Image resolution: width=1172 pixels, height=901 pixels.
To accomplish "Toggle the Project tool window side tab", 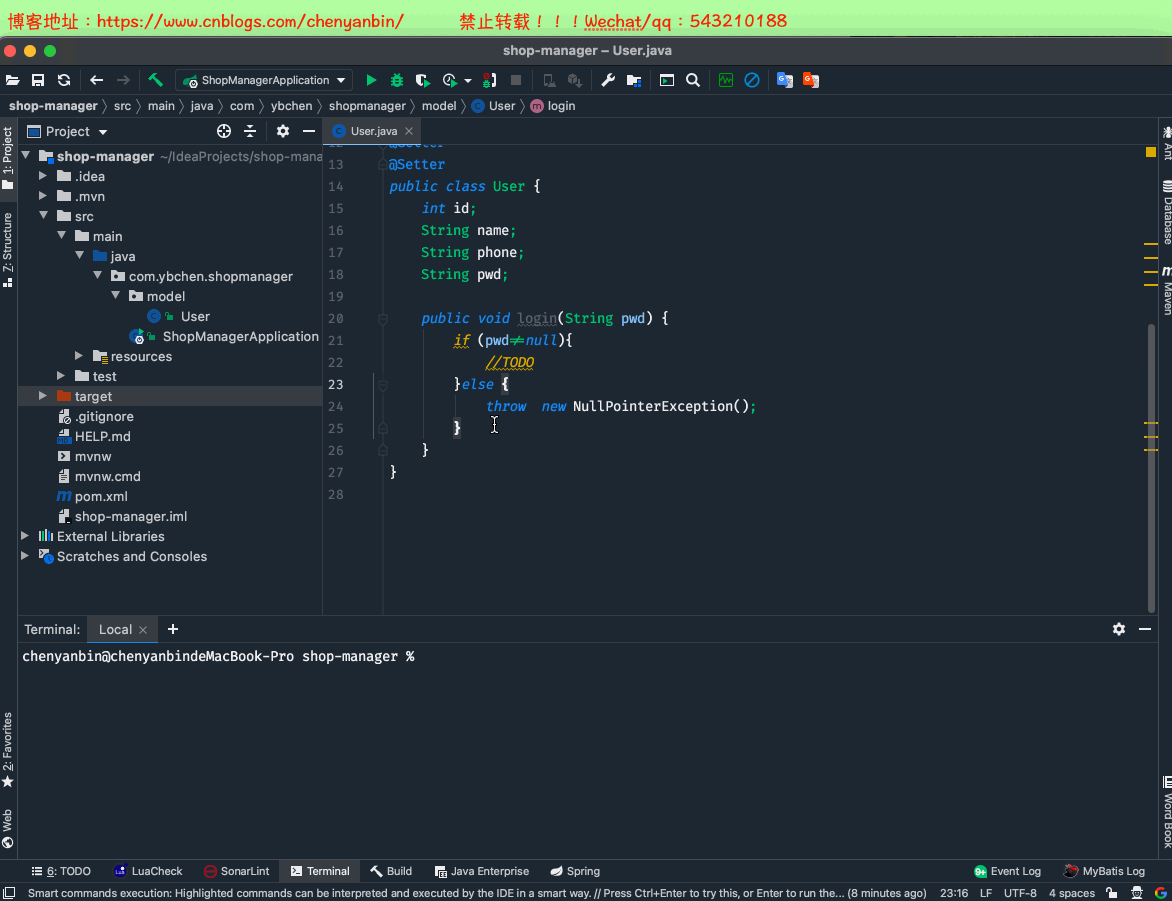I will (7, 158).
